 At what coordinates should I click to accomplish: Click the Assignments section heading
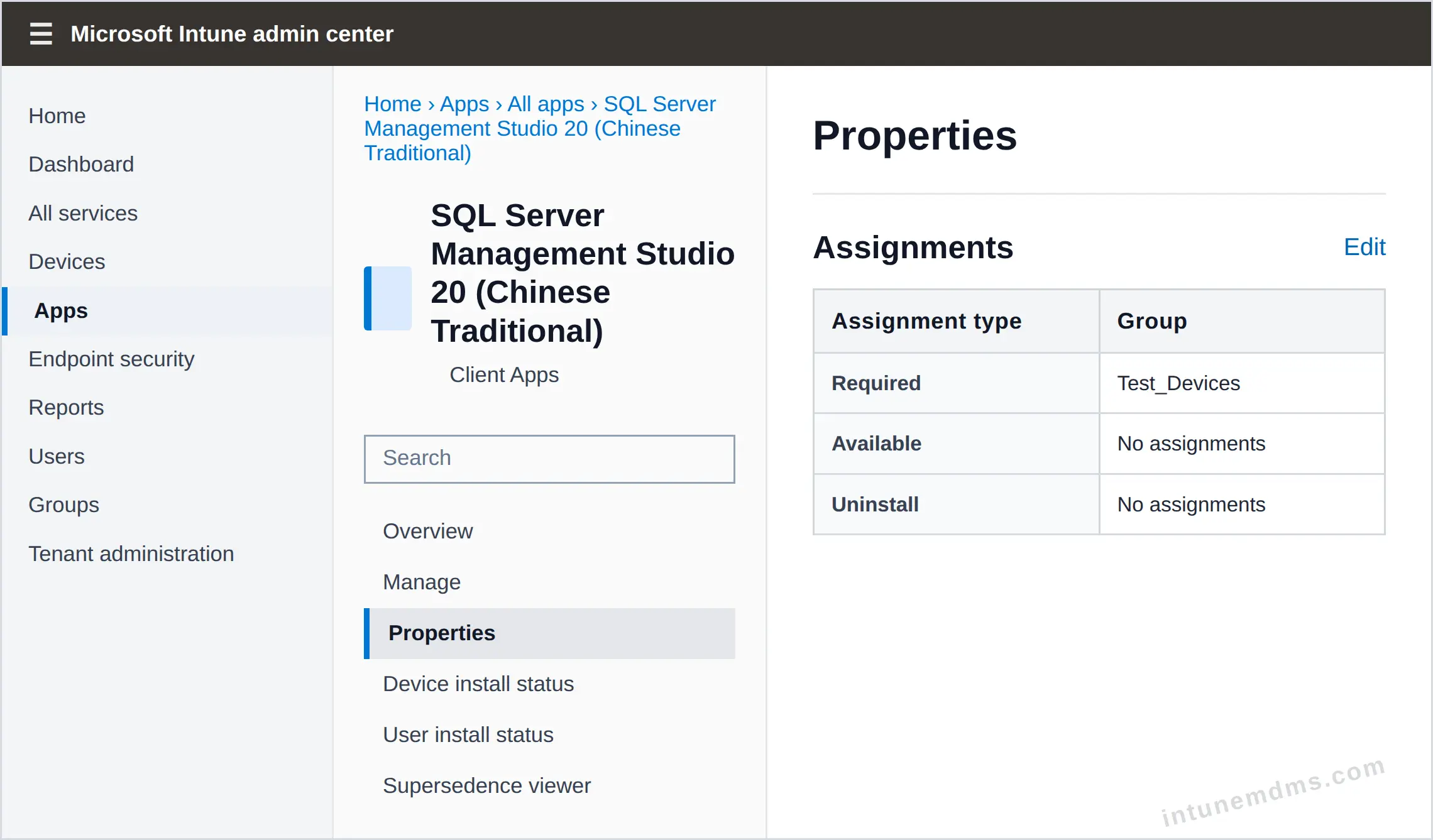click(913, 247)
